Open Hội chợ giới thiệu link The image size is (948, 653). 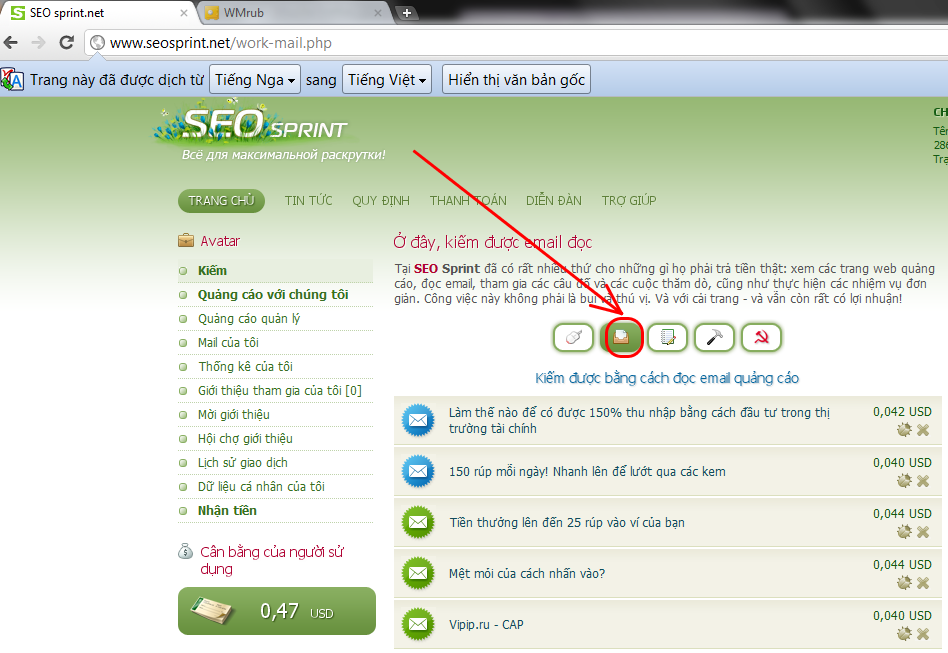tap(245, 438)
